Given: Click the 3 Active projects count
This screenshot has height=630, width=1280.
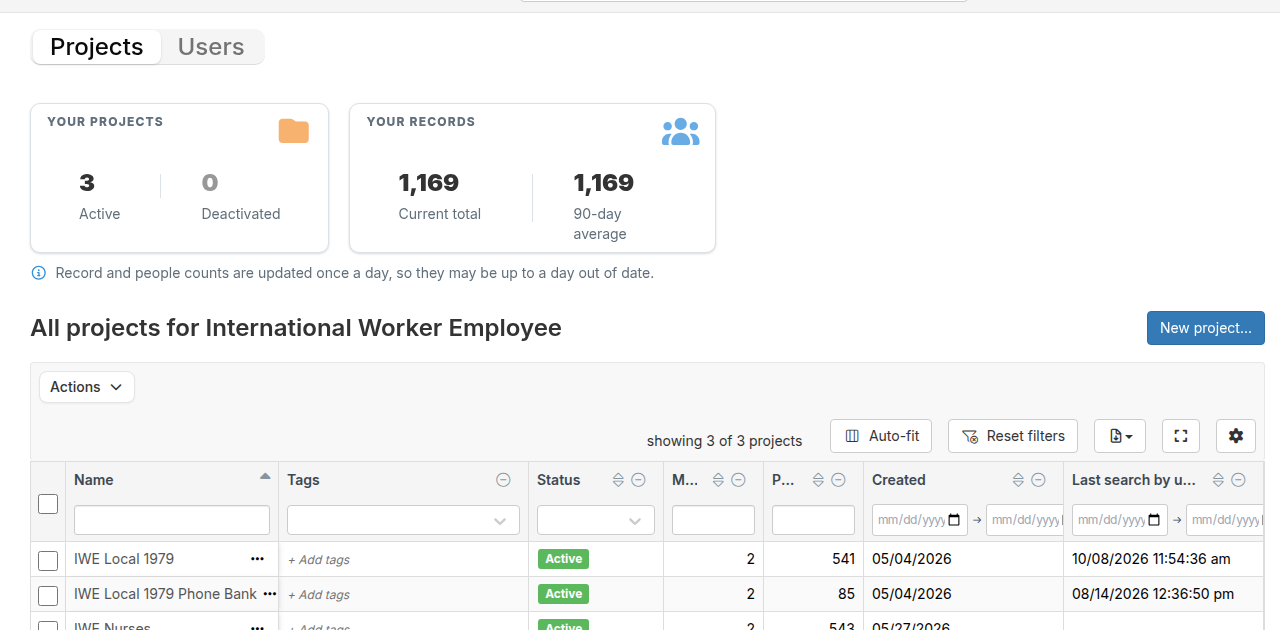Looking at the screenshot, I should (x=87, y=183).
